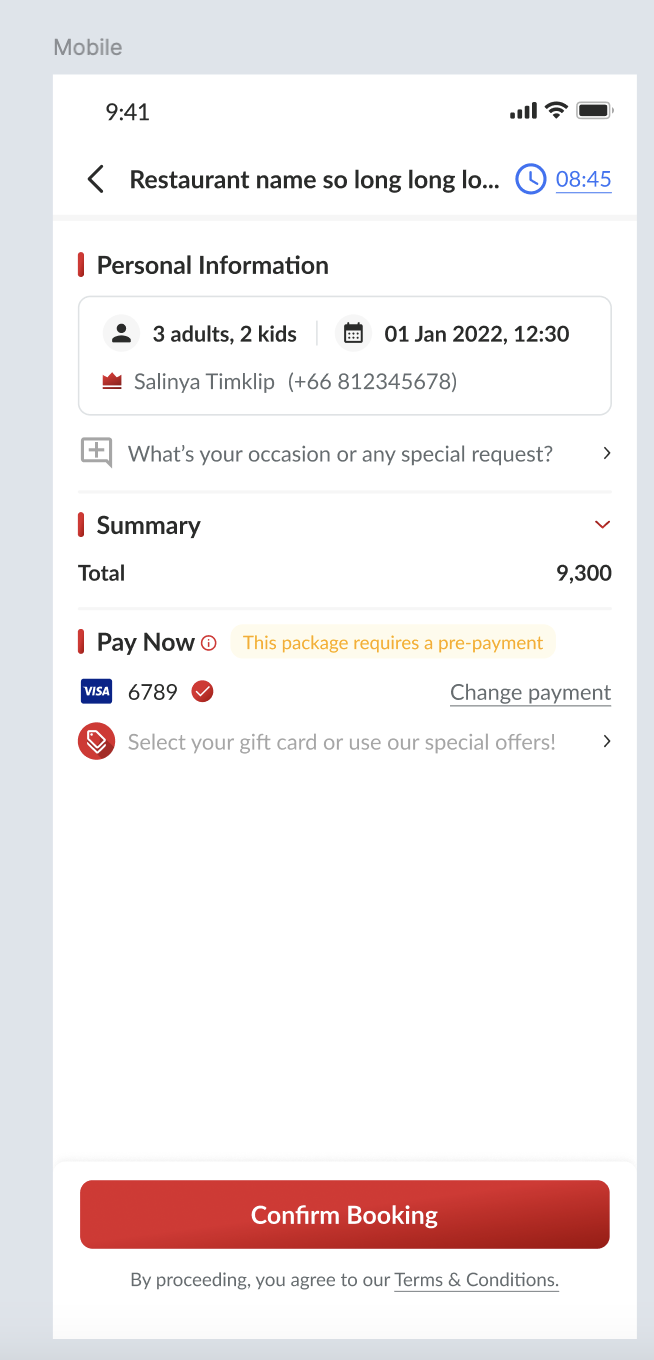The image size is (654, 1360).
Task: Select the gift card or special offers row
Action: pos(341,742)
